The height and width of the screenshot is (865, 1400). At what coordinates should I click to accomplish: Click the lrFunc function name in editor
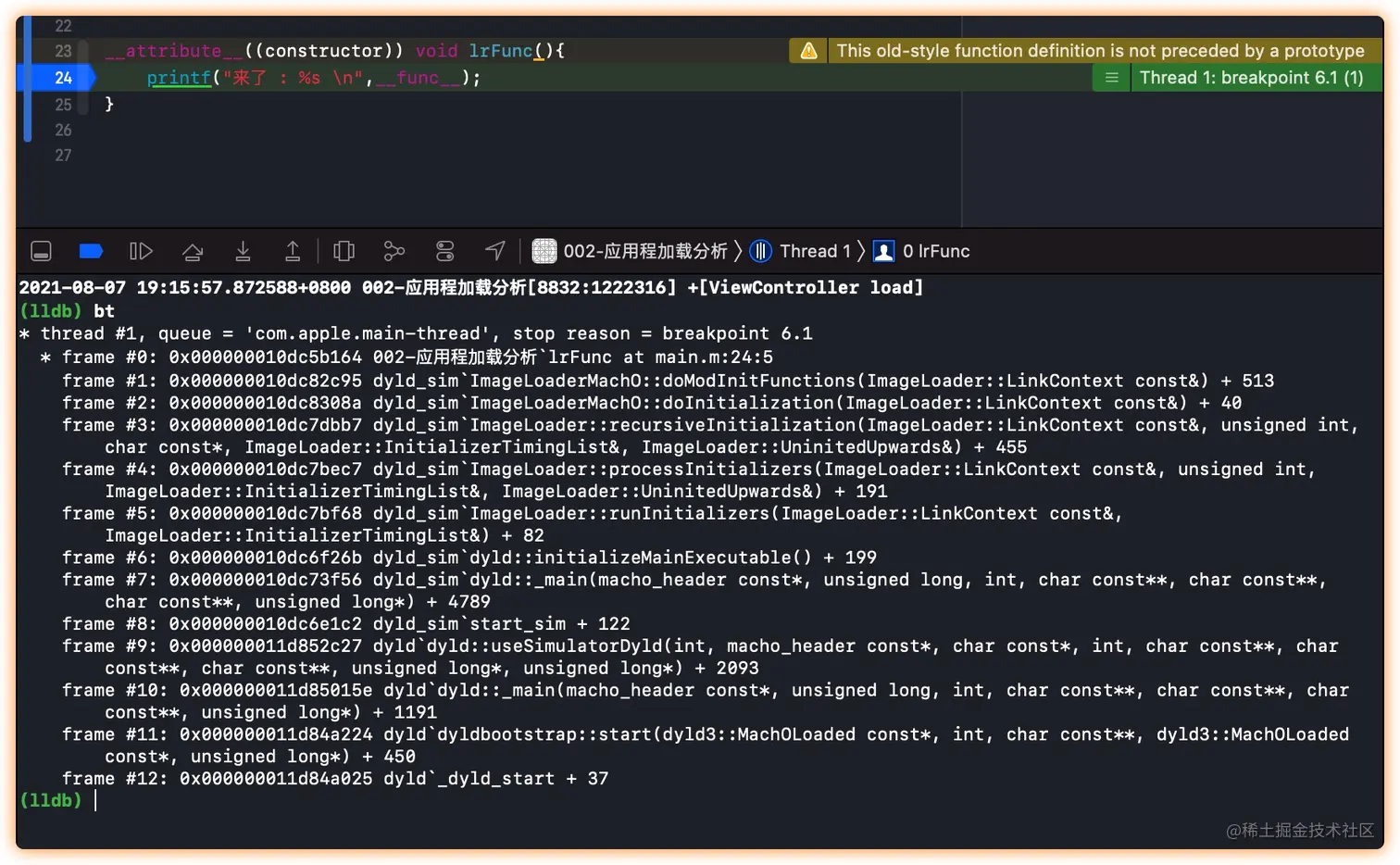[501, 51]
